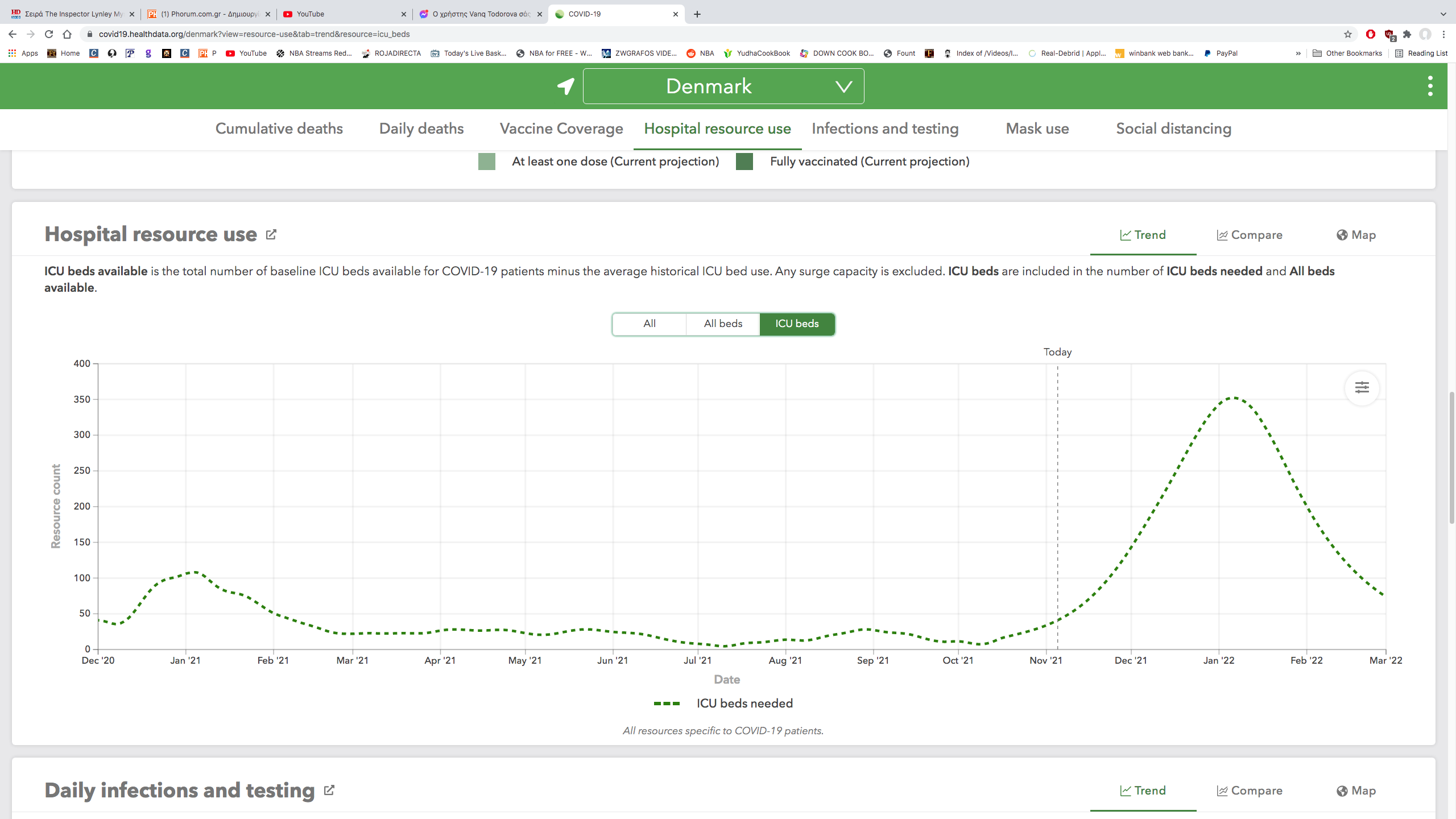Expand hidden bookmarks overflow chevron
The width and height of the screenshot is (1456, 819).
(1298, 53)
